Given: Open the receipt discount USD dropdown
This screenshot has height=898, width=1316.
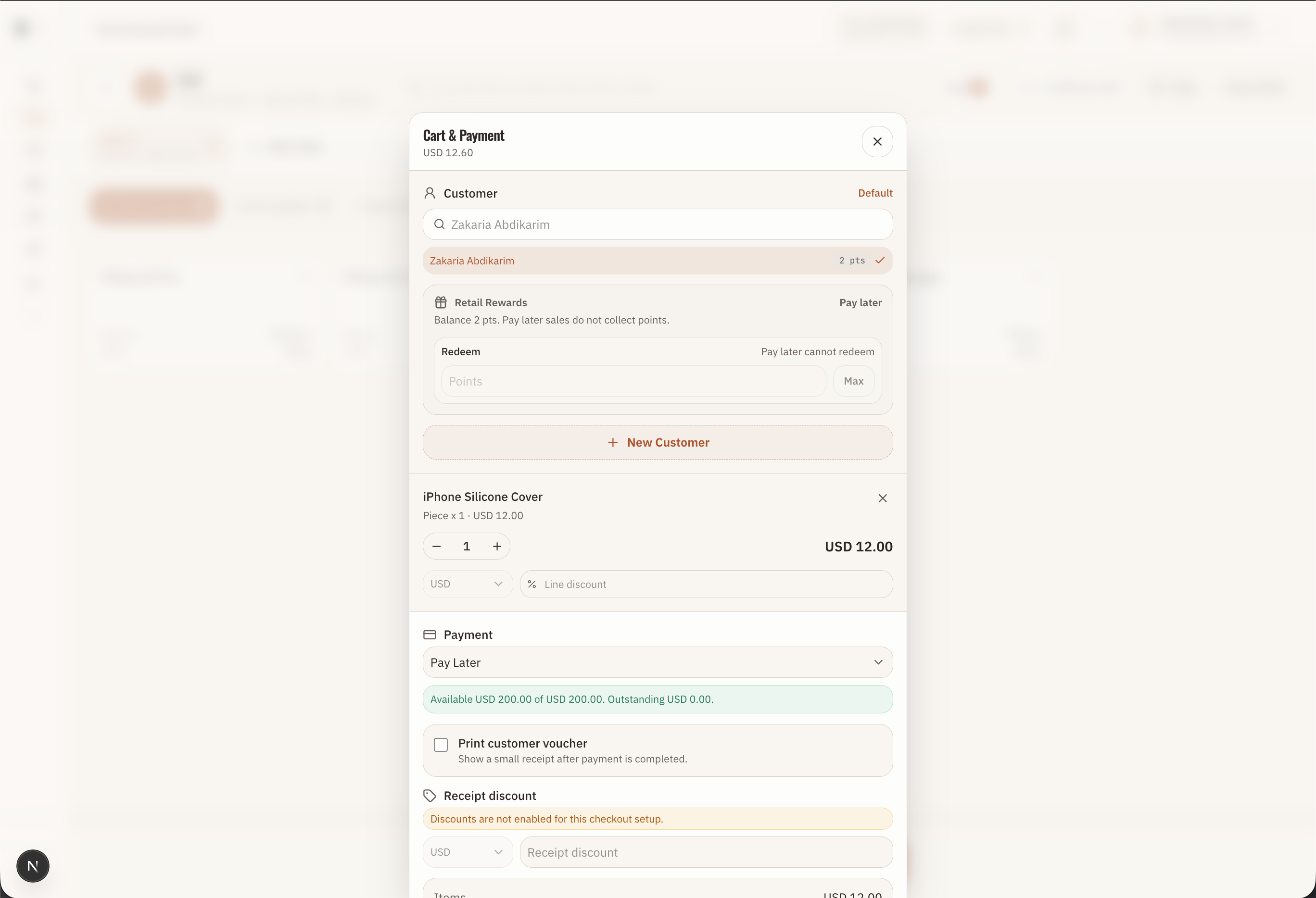Looking at the screenshot, I should click(467, 852).
